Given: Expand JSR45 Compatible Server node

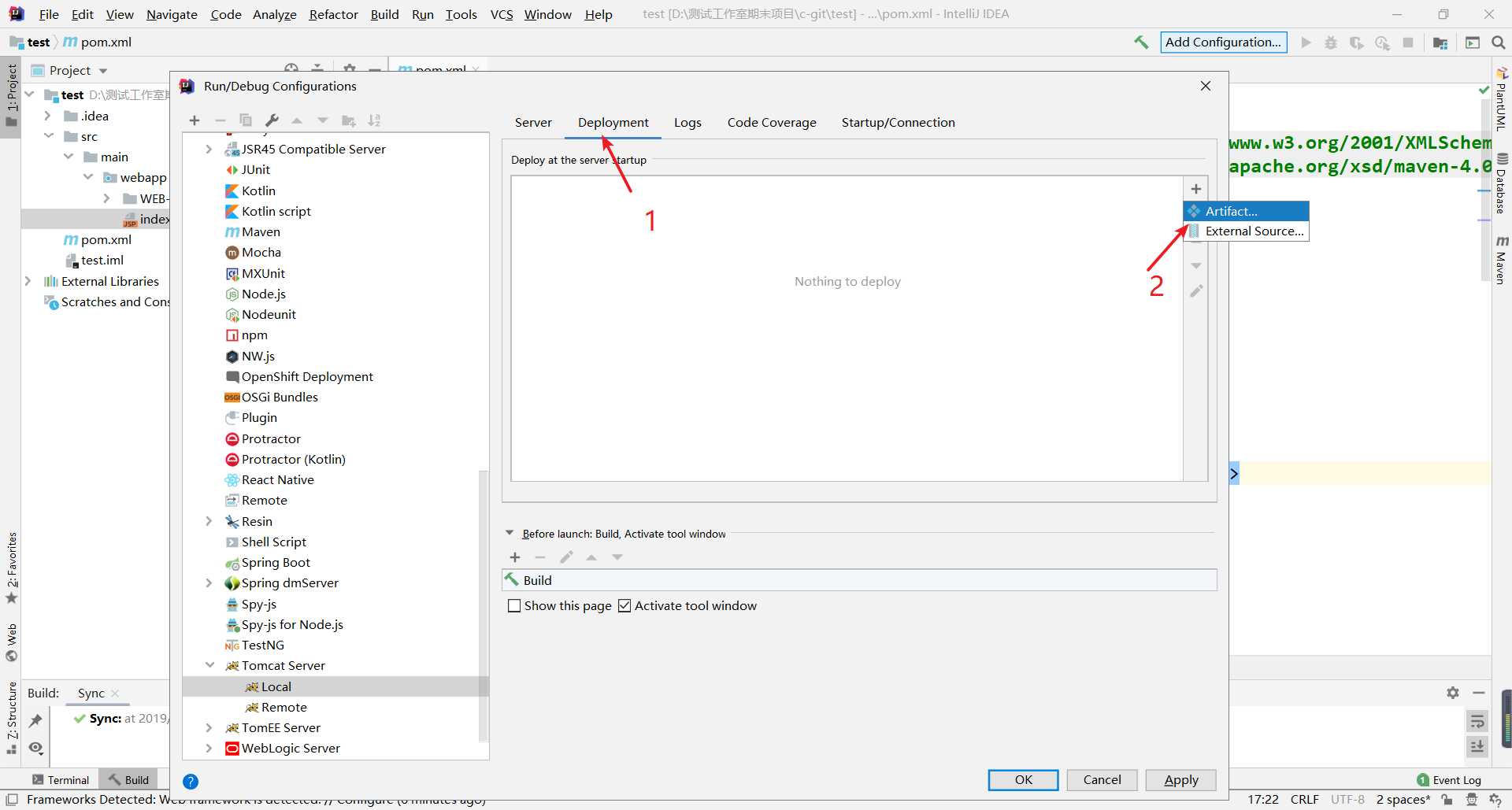Looking at the screenshot, I should tap(209, 149).
